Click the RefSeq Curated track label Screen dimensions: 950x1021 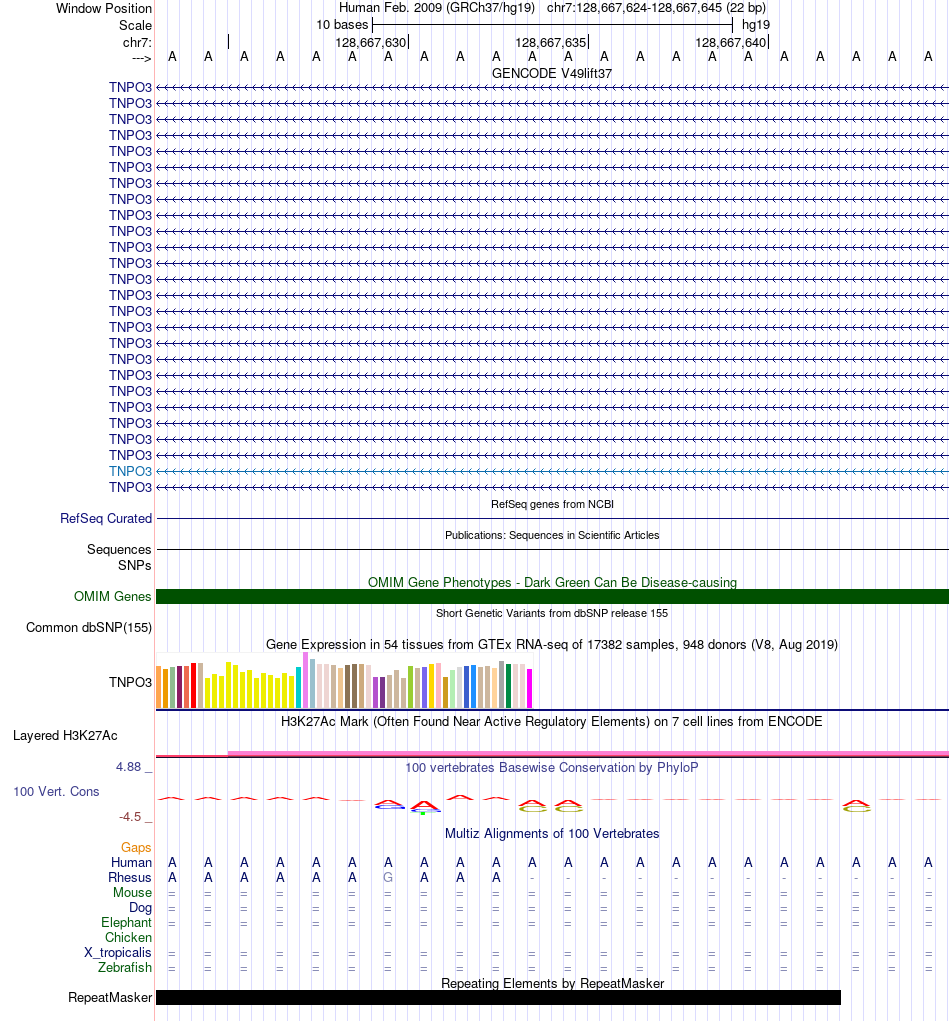click(x=105, y=518)
